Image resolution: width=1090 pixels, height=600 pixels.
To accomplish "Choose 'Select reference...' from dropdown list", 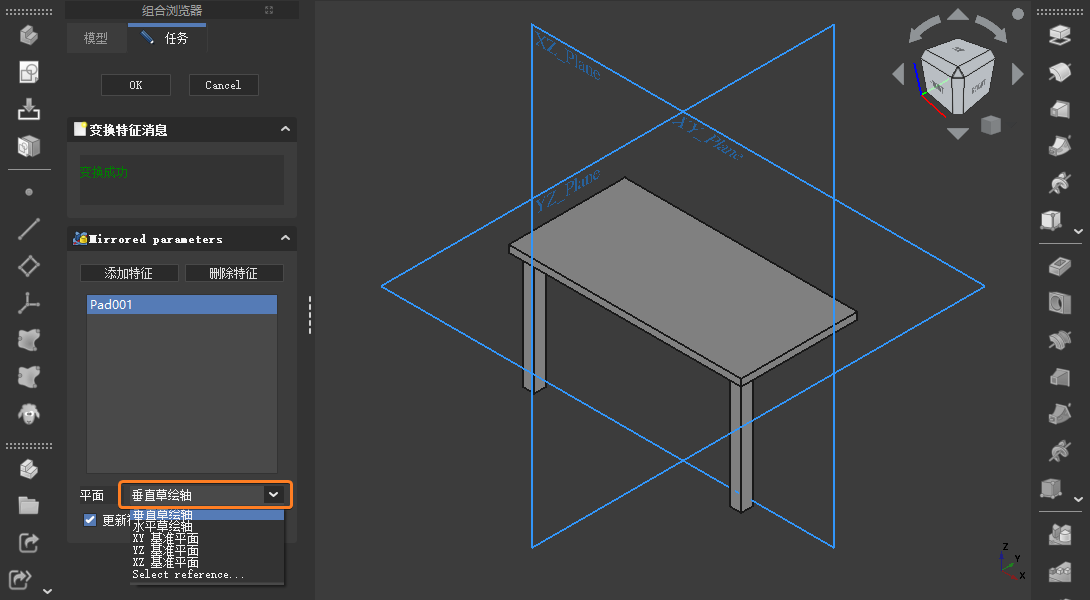I will coord(188,575).
